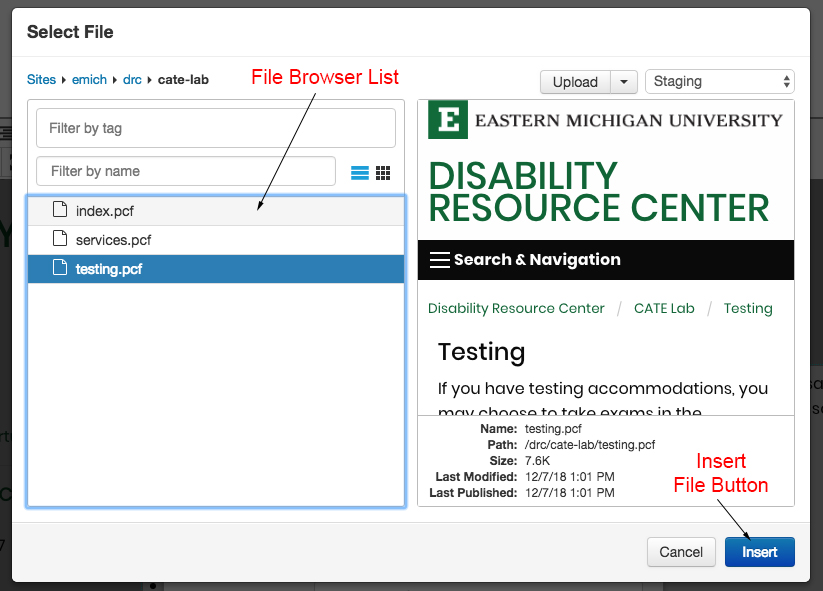Open Testing breadcrumb link in preview
823x591 pixels.
pyautogui.click(x=748, y=308)
